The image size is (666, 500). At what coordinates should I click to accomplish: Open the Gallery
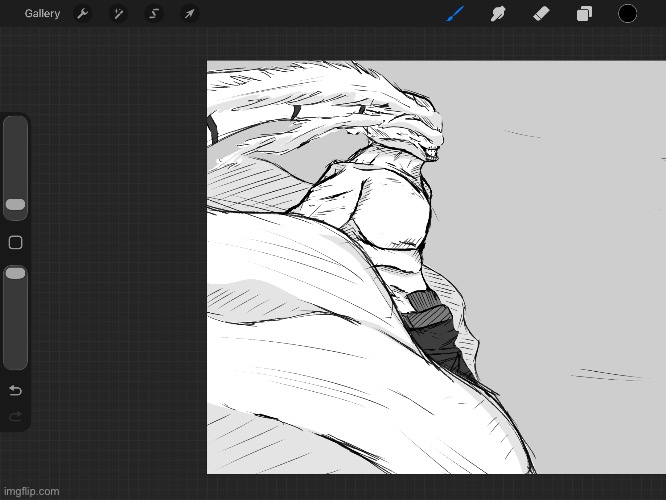click(42, 14)
